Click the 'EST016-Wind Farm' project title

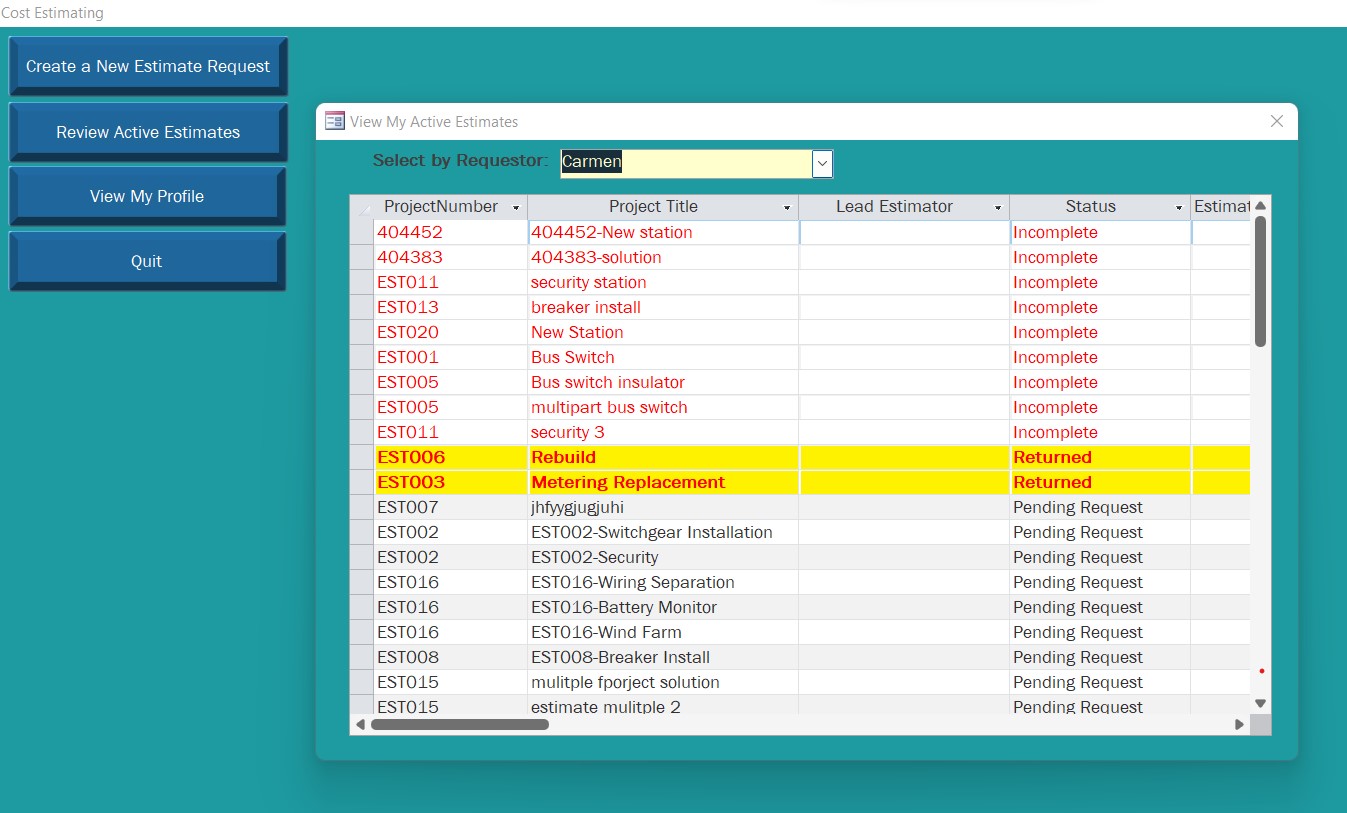point(606,632)
